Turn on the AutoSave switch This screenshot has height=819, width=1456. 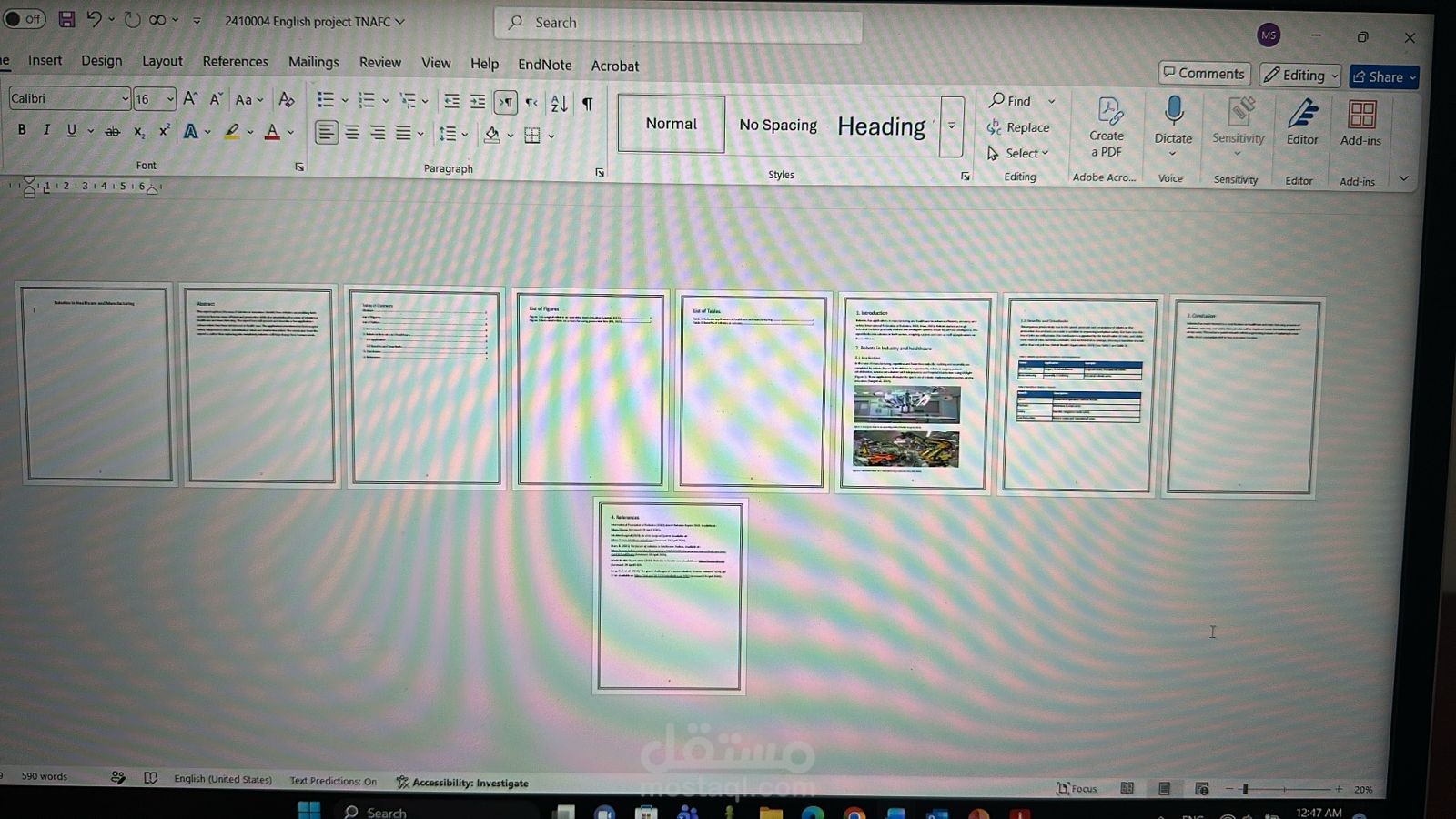coord(24,18)
